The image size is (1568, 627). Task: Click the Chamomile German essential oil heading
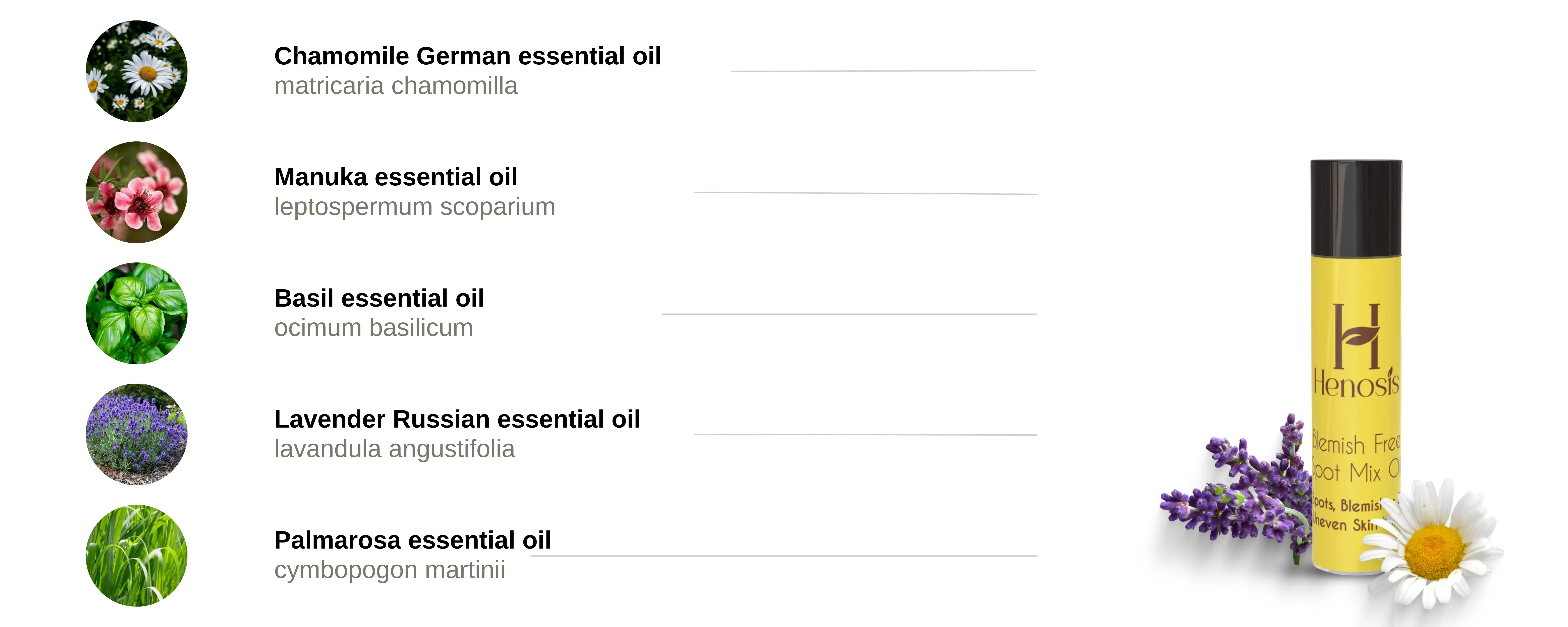click(467, 56)
